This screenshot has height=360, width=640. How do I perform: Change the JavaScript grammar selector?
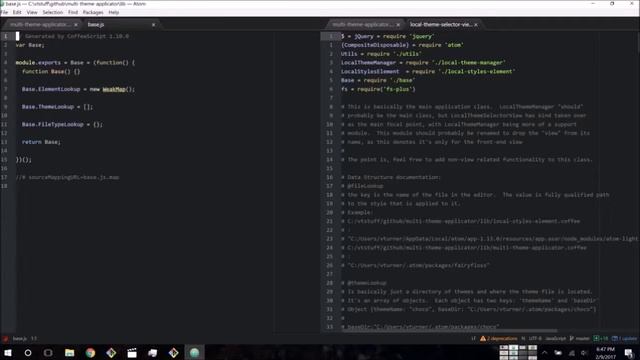(x=556, y=338)
